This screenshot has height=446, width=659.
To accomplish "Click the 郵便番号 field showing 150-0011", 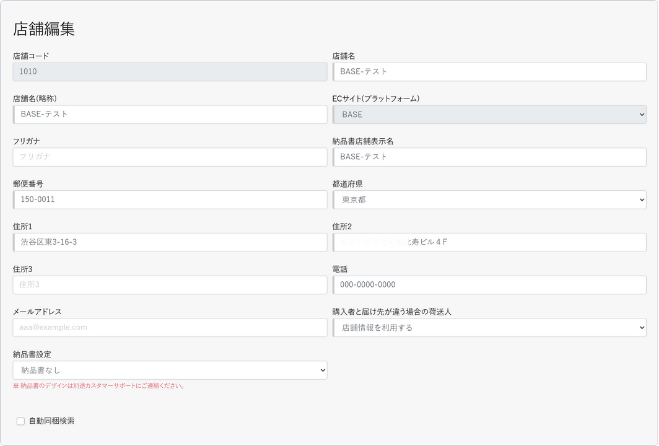I will tap(170, 200).
